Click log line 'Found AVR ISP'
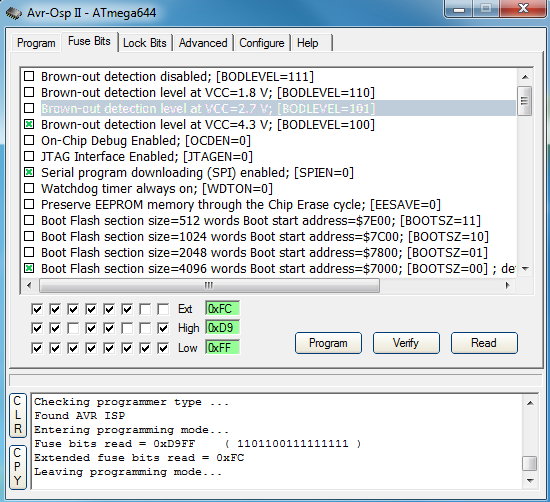 (x=80, y=416)
